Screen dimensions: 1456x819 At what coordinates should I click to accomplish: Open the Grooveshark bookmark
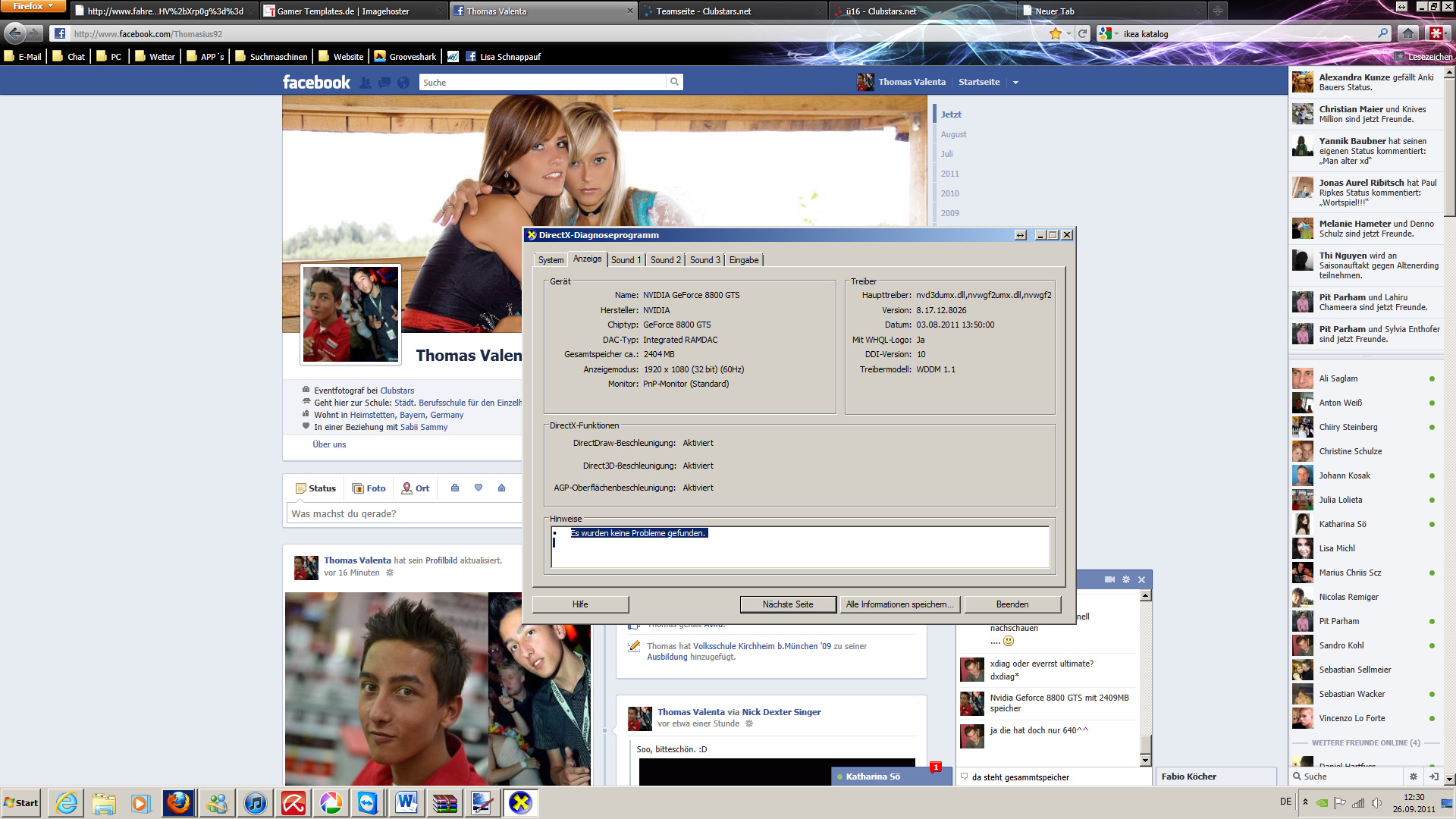405,56
